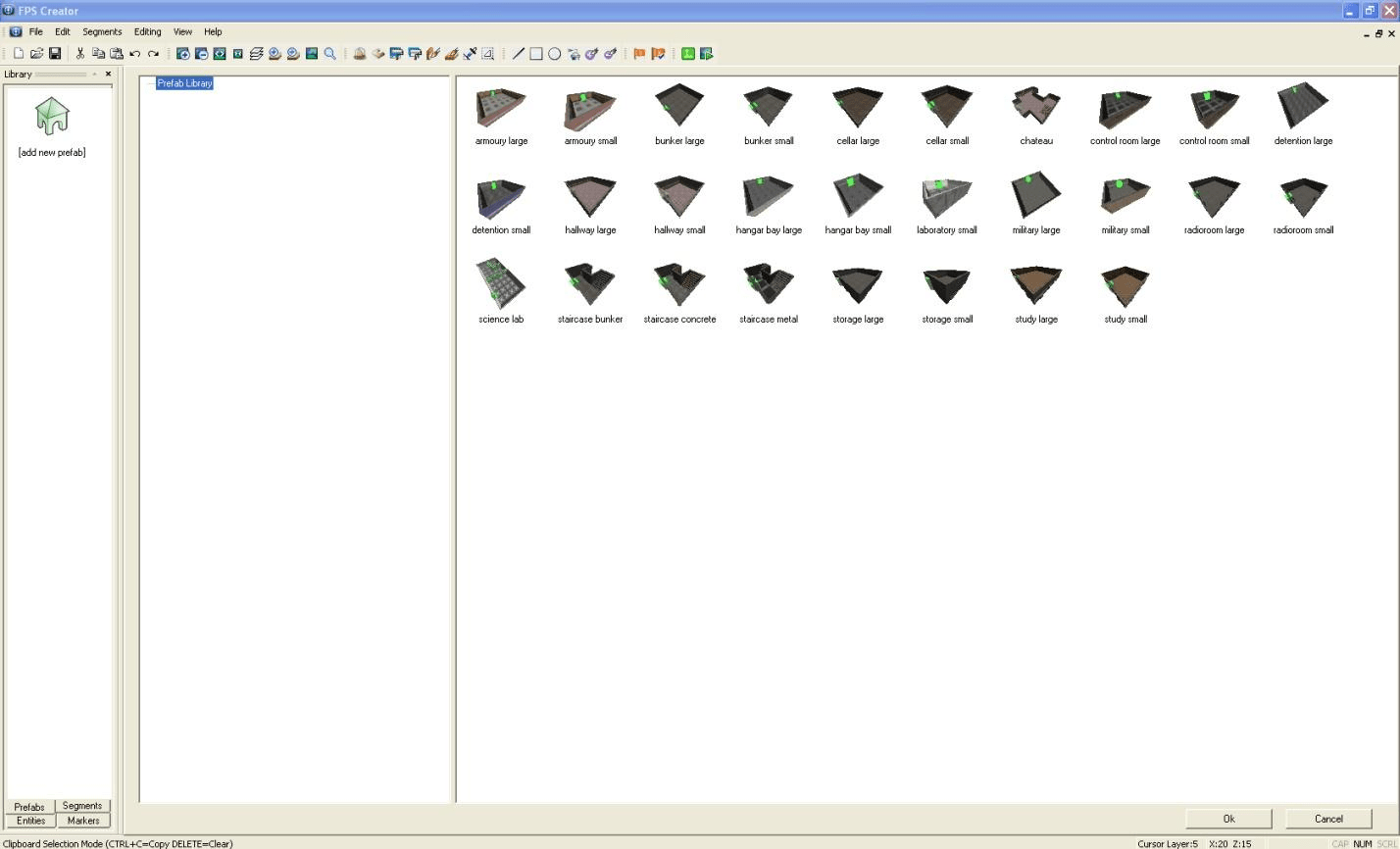Select the storage small prefab

(947, 294)
